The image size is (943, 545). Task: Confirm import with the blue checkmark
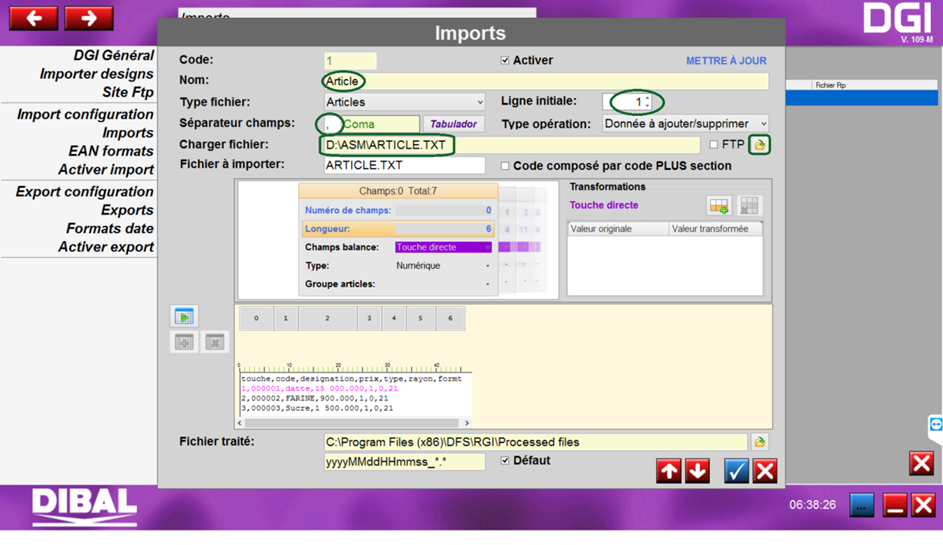pos(736,471)
